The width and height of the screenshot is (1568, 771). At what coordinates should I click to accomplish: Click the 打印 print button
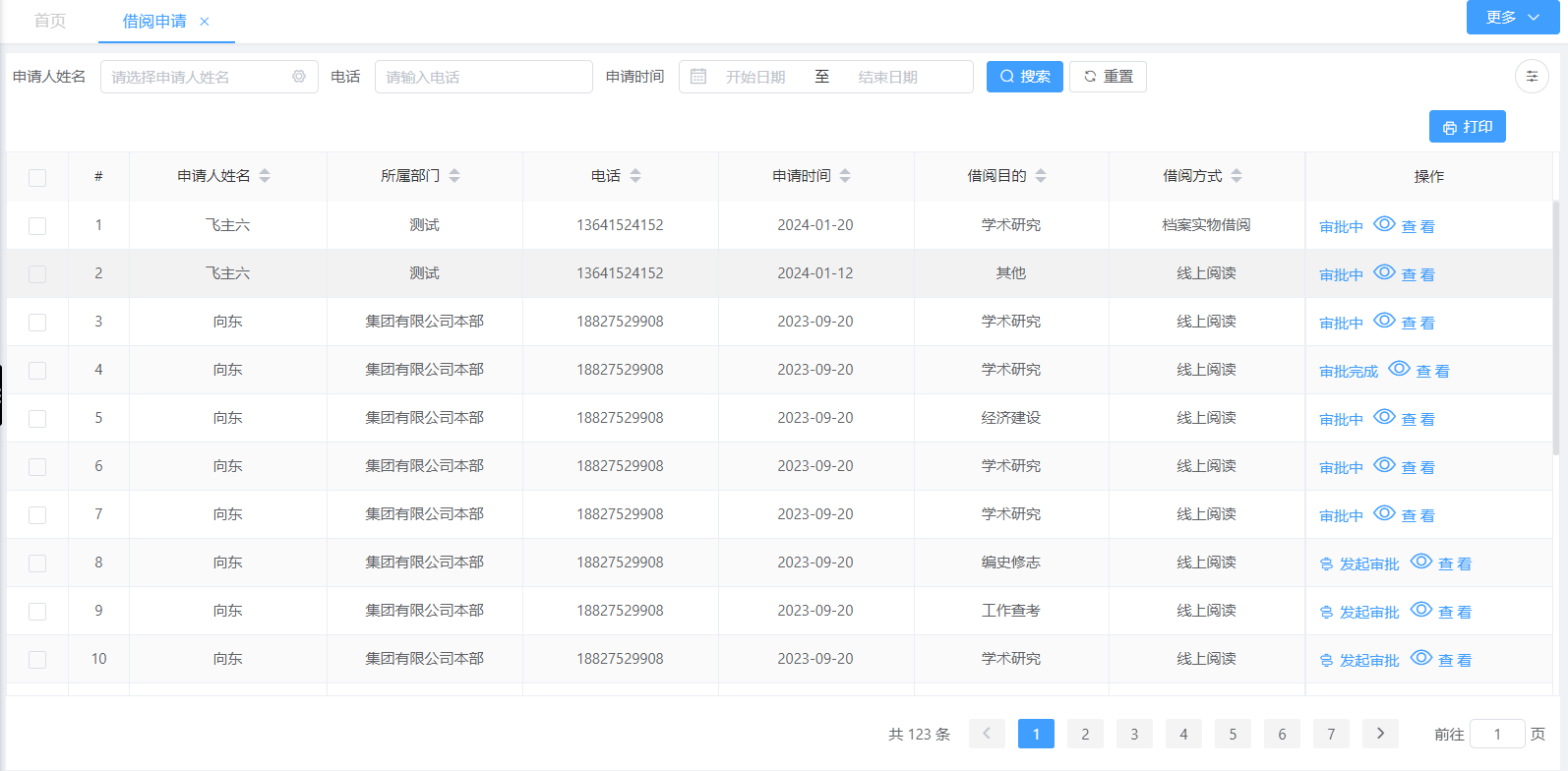coord(1468,127)
